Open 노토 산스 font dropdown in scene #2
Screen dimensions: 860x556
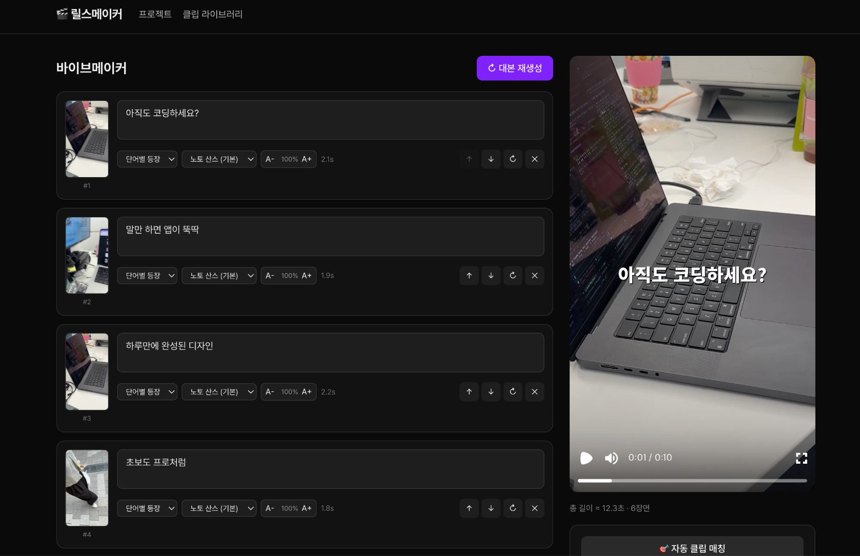click(219, 275)
